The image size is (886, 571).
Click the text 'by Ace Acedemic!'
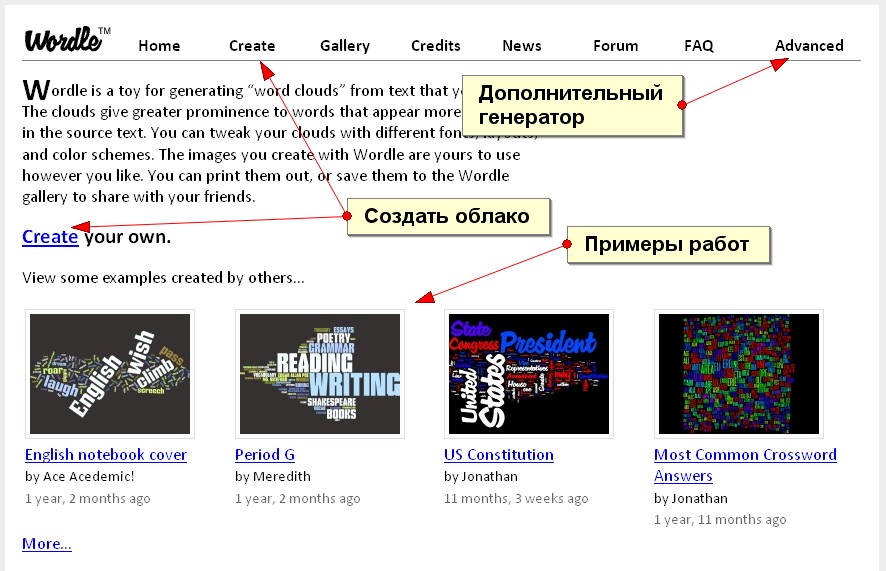80,477
